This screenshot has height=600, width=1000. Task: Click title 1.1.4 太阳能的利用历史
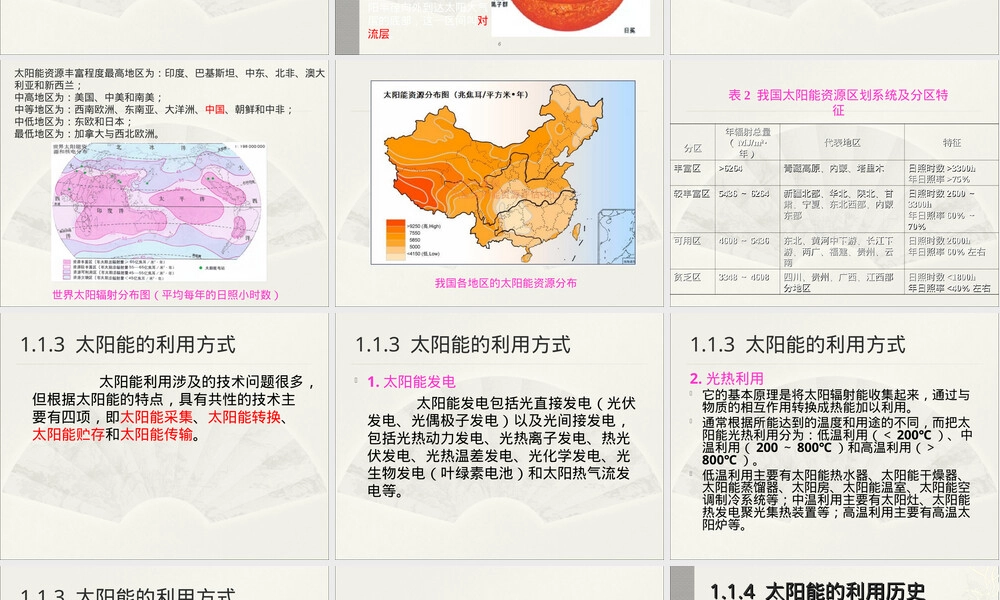pos(817,591)
